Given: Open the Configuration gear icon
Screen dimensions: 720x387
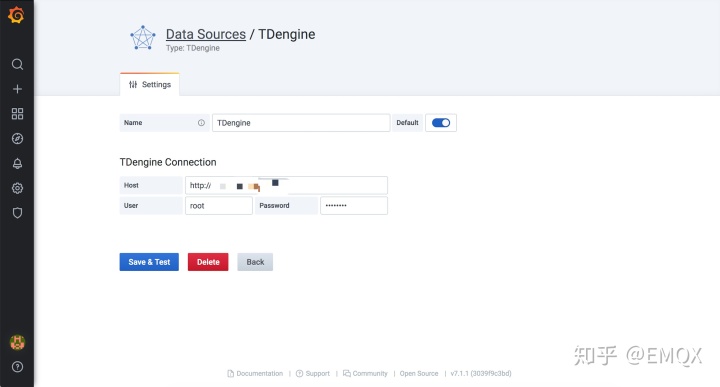Looking at the screenshot, I should click(17, 188).
